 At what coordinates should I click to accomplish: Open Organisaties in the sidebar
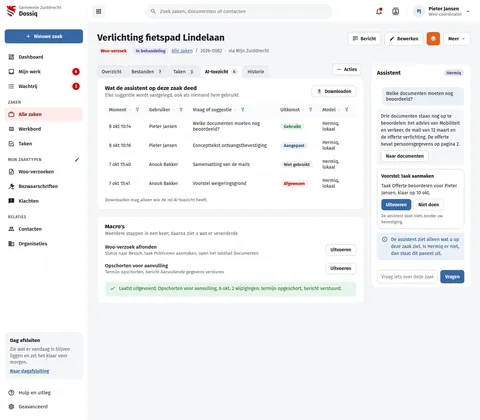pyautogui.click(x=44, y=244)
